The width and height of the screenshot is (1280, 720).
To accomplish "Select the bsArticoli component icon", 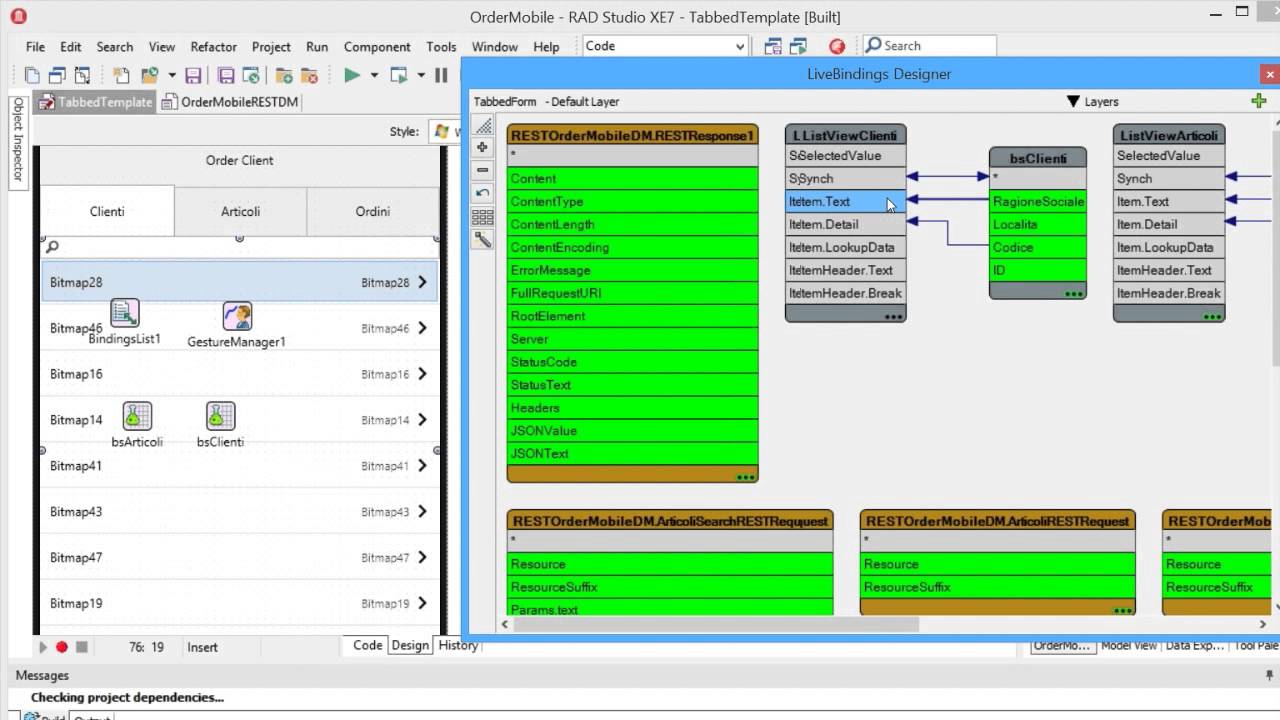I will click(137, 416).
